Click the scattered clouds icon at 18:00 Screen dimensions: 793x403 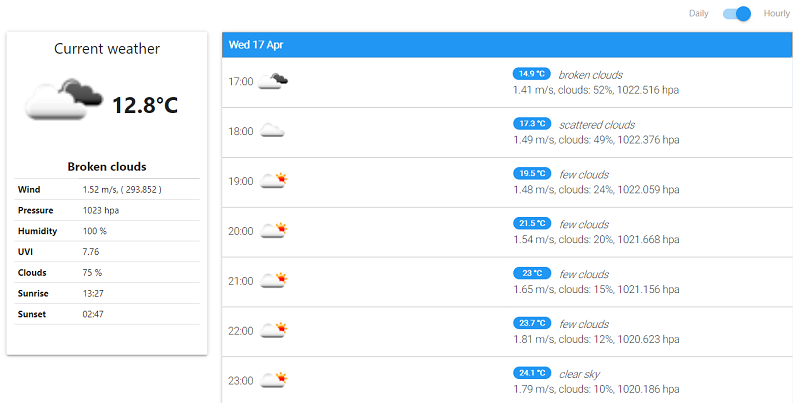pyautogui.click(x=272, y=131)
